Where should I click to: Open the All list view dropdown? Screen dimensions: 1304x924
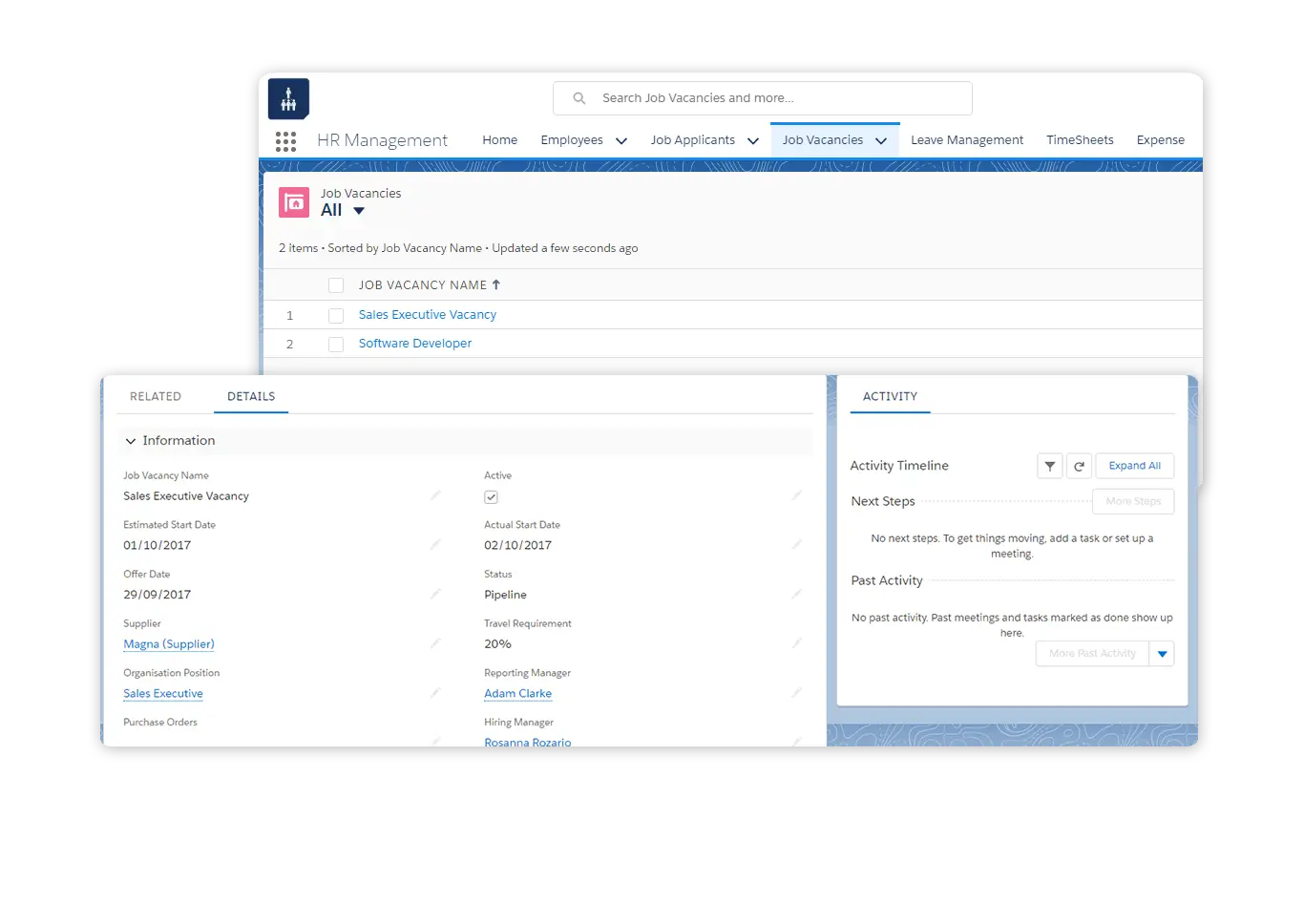pos(359,211)
